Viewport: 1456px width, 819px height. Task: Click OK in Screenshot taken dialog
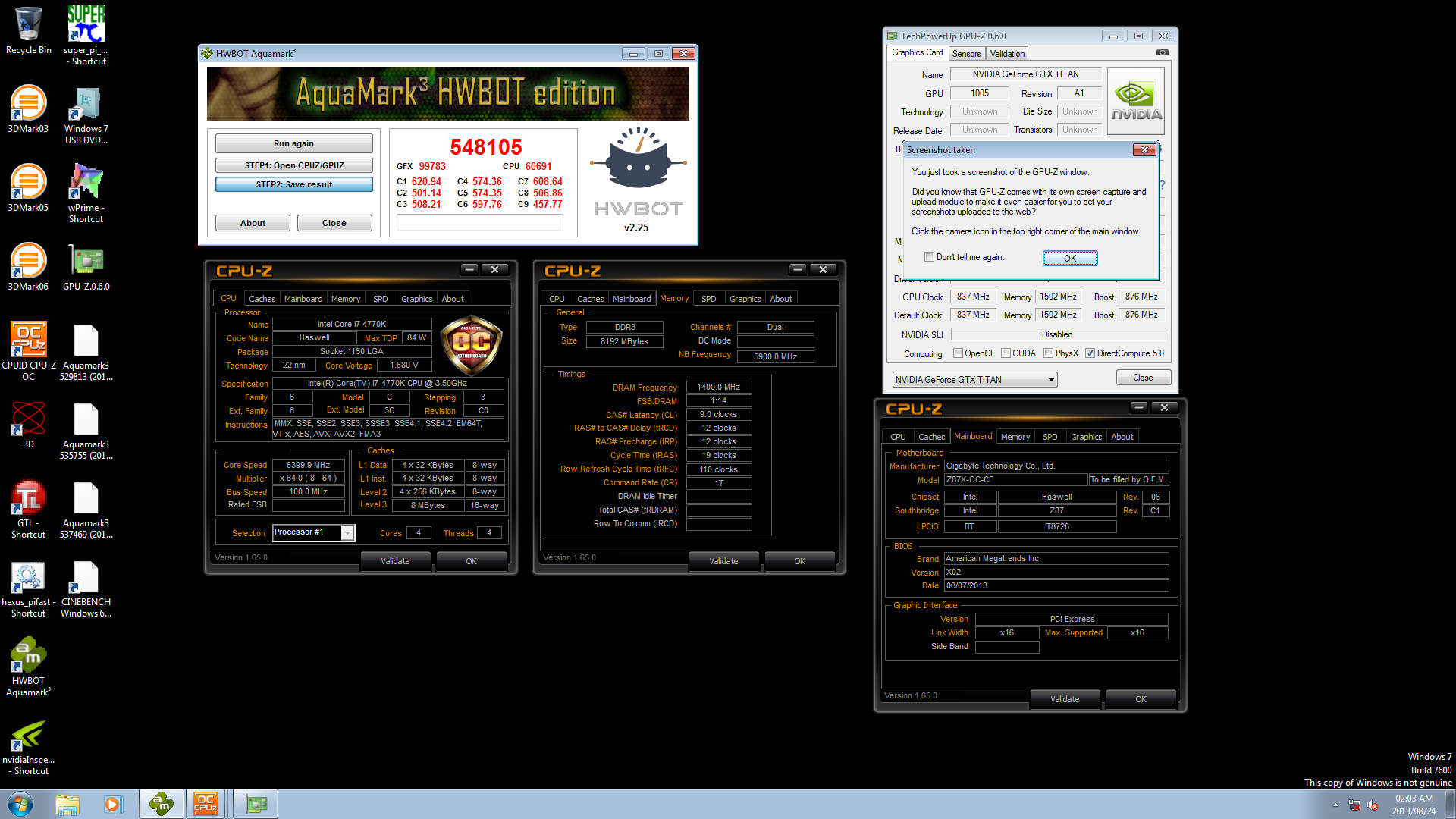(x=1069, y=258)
